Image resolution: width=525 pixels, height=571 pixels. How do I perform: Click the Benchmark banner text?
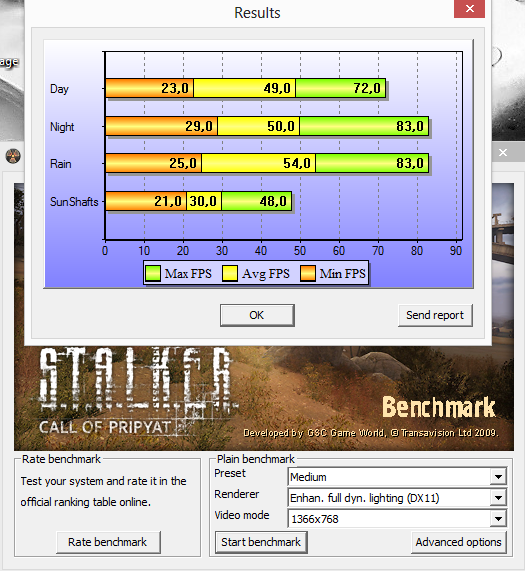pos(439,407)
